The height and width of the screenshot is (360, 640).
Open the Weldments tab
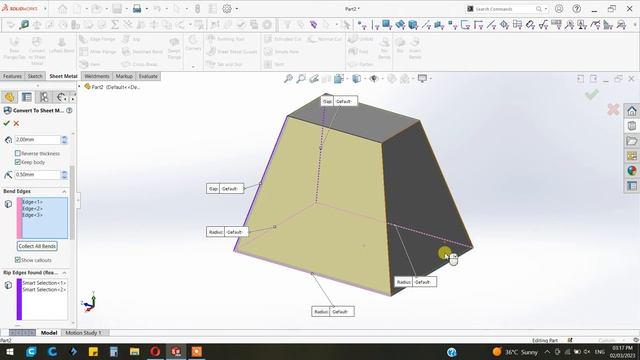[97, 76]
